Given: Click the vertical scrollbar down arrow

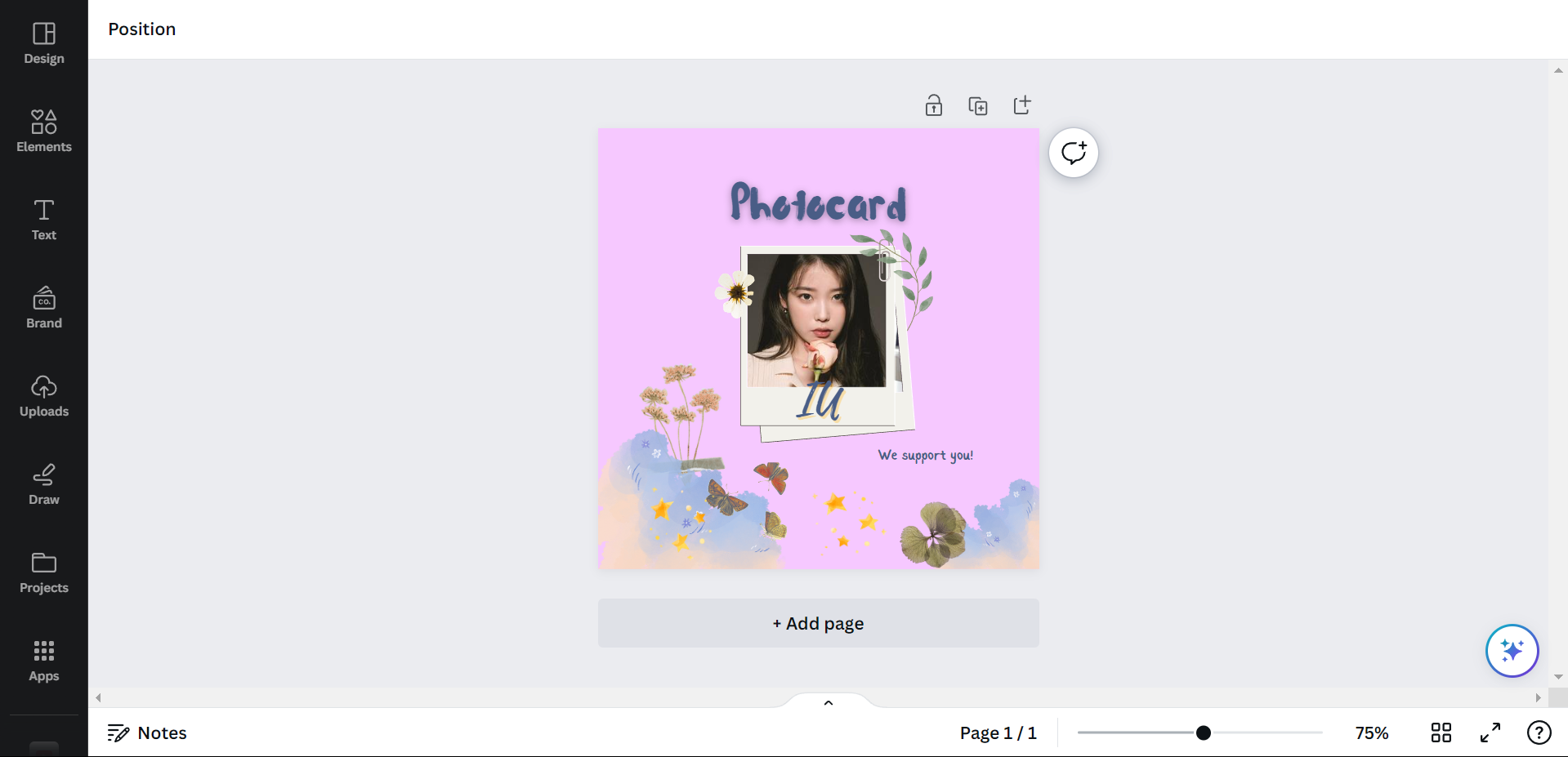Looking at the screenshot, I should pos(1558,677).
